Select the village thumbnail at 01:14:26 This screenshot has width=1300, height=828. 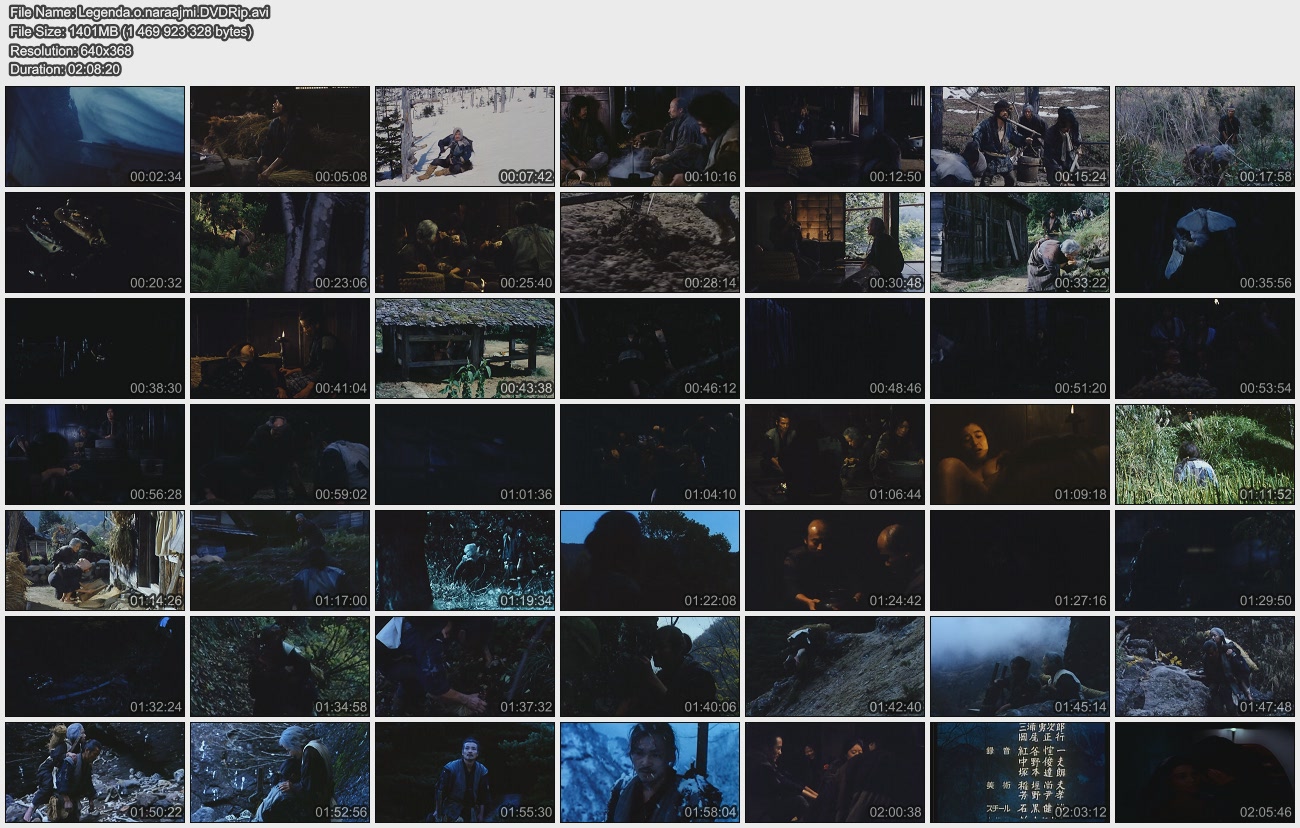(x=95, y=560)
